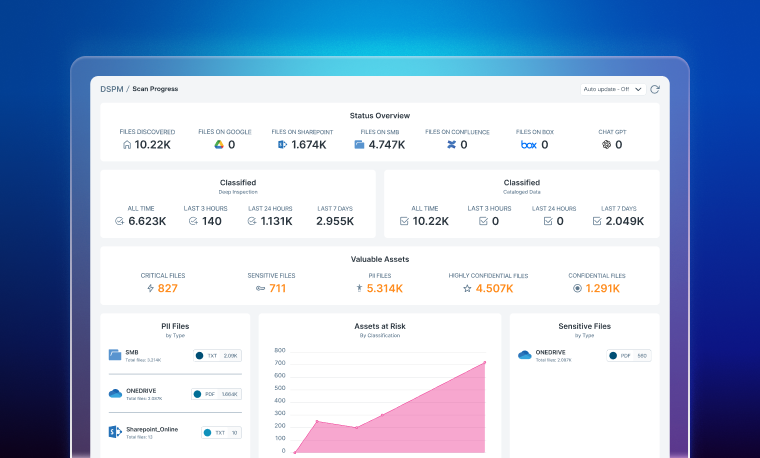This screenshot has height=458, width=760.
Task: Click the Highly Confidential Files star icon
Action: (x=466, y=288)
